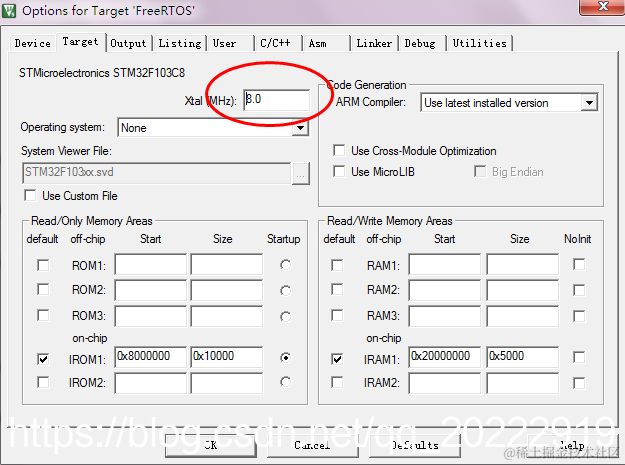Open the Asm tab
625x465 pixels.
click(326, 43)
